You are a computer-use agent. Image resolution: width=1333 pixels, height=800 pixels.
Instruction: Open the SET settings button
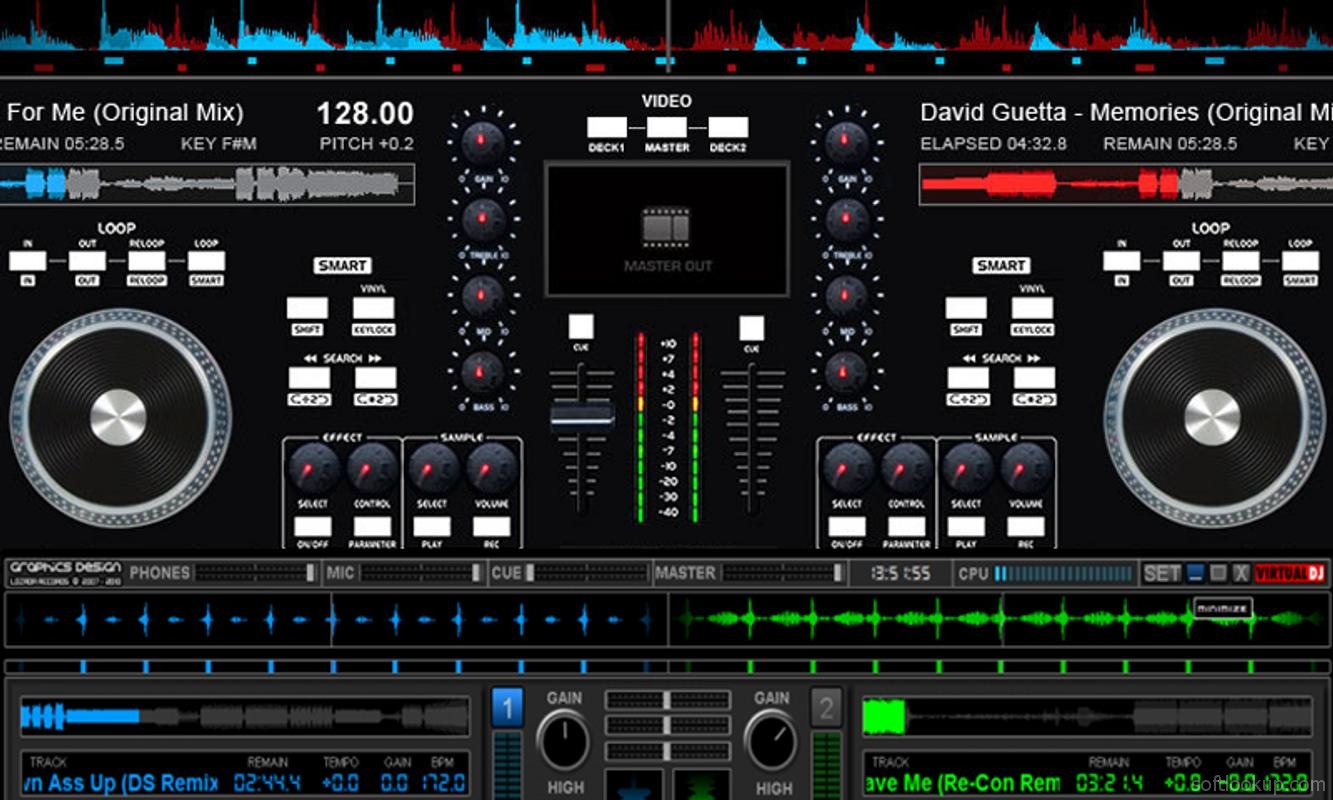tap(1162, 573)
